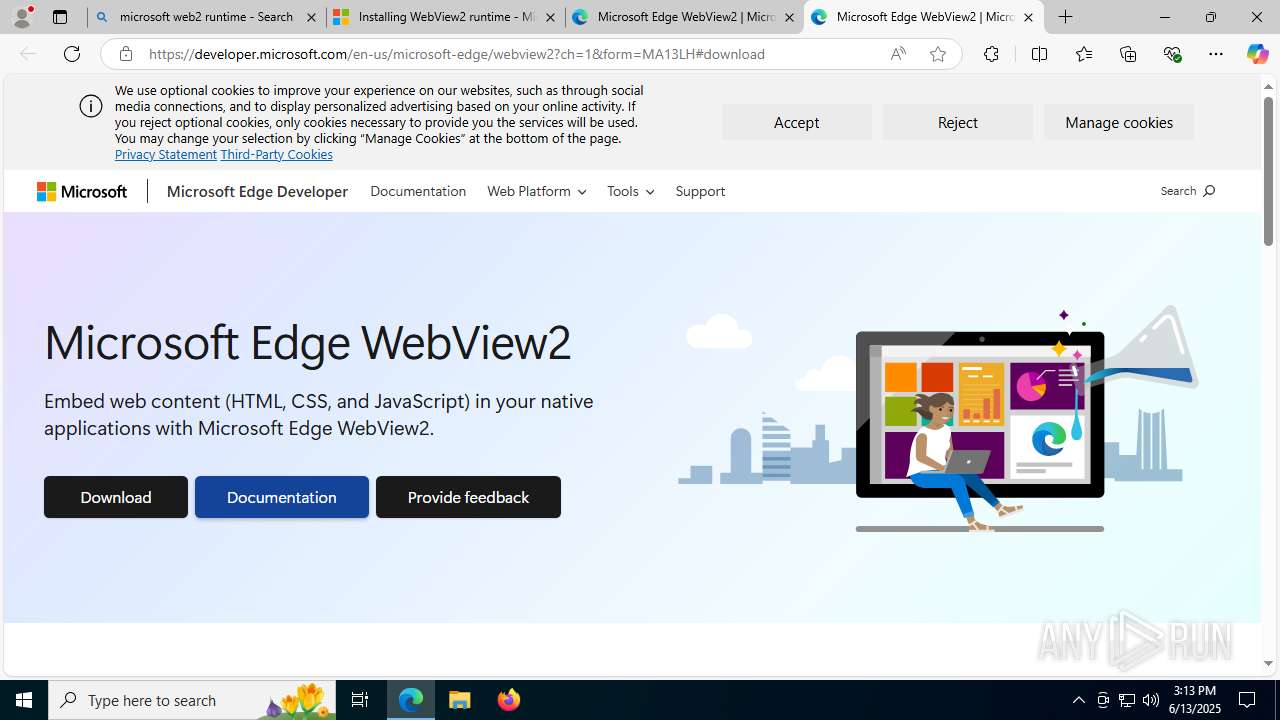Click the black Download button

click(116, 497)
